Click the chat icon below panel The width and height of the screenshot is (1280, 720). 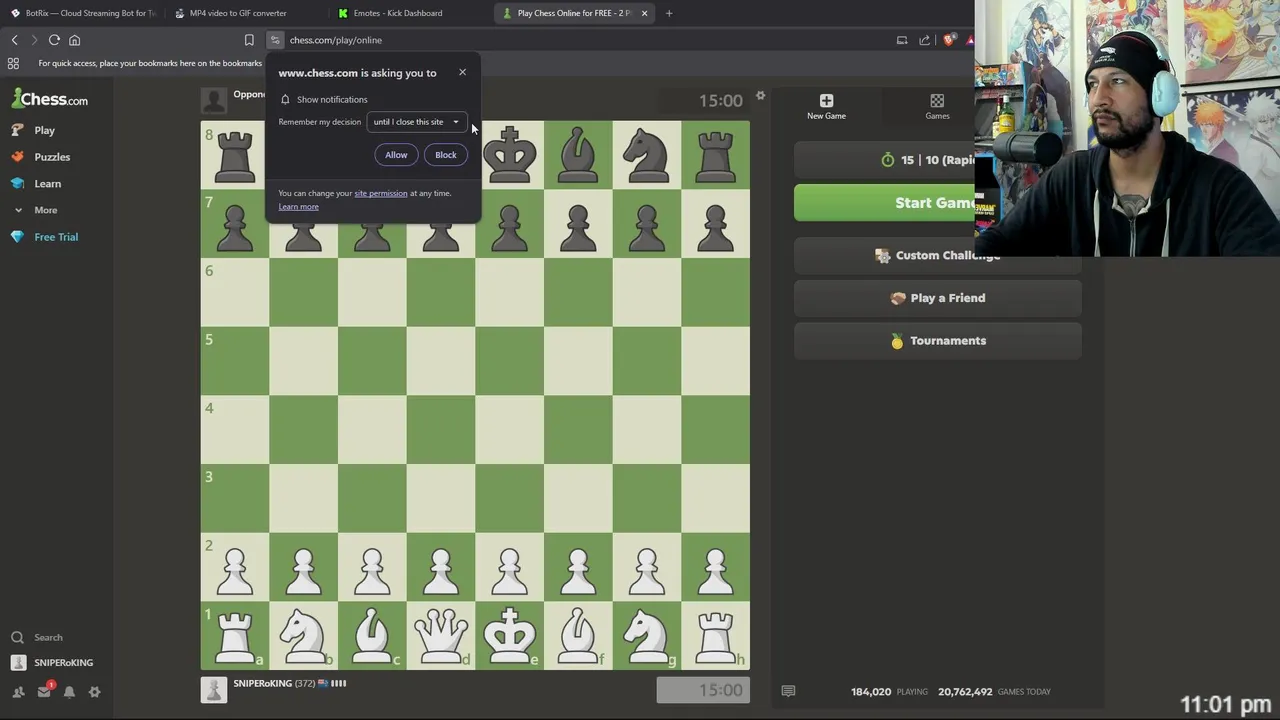point(788,691)
